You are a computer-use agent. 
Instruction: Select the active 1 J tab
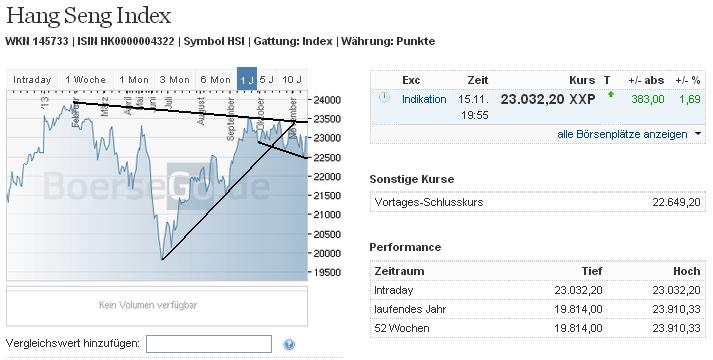coord(247,80)
